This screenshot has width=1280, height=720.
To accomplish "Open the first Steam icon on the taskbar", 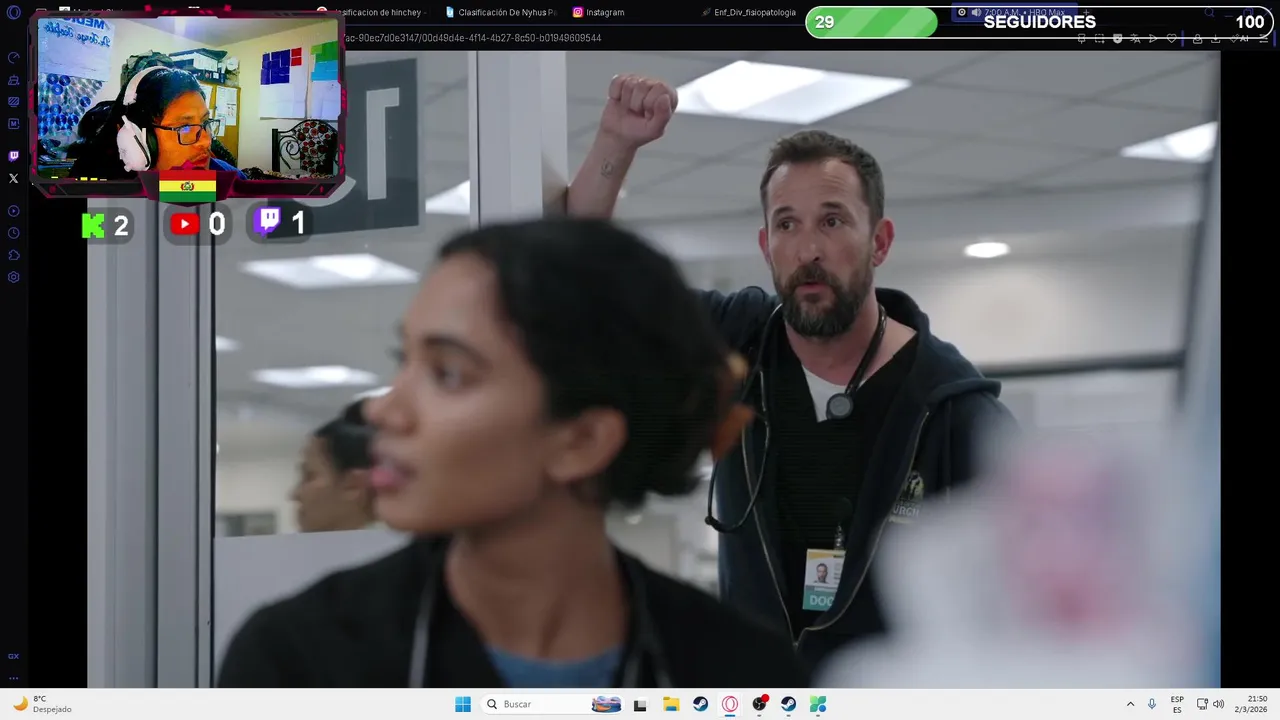I will 700,704.
